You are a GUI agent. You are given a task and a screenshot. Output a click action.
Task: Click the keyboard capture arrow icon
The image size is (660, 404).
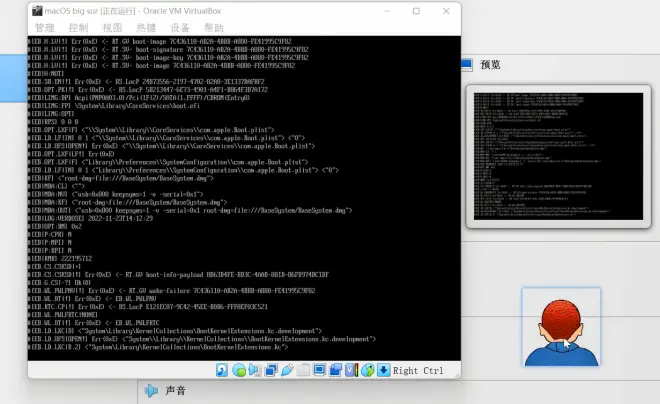[383, 370]
